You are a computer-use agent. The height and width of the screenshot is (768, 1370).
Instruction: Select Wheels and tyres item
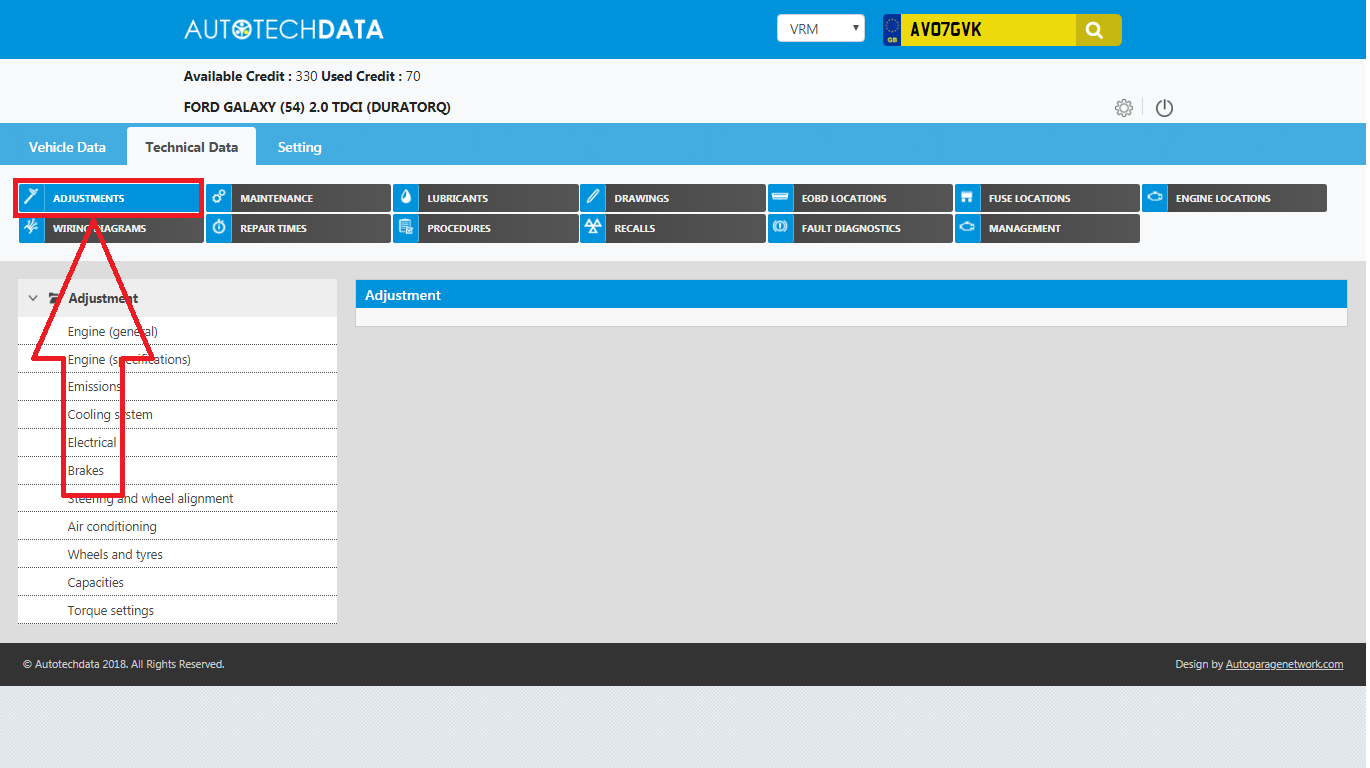click(177, 555)
